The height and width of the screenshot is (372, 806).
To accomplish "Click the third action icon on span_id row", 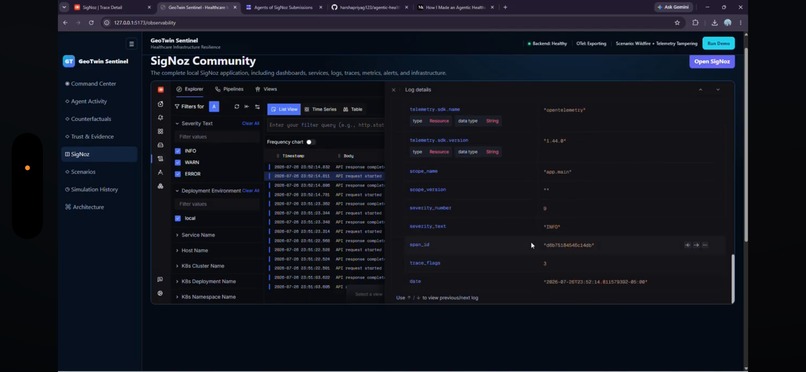I will point(705,245).
